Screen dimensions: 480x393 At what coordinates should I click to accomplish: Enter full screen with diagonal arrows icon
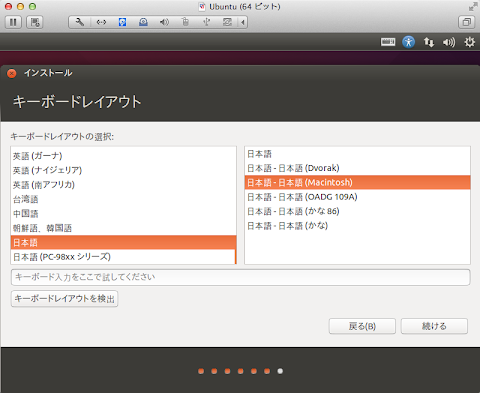pos(473,6)
